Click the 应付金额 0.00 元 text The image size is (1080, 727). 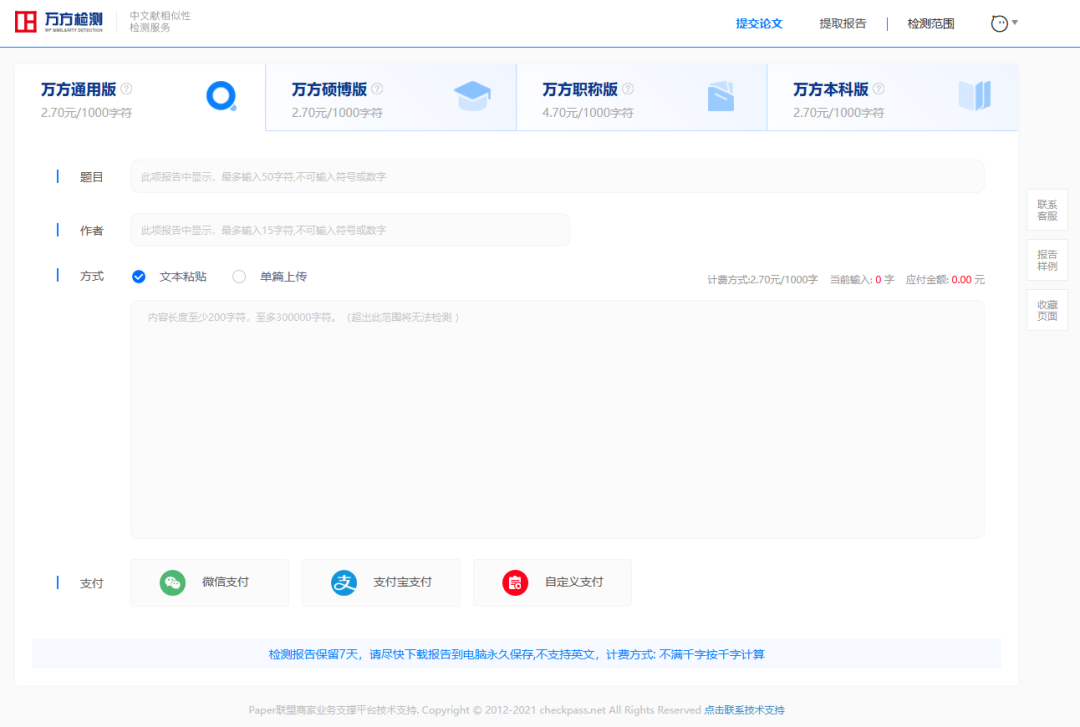click(x=945, y=280)
